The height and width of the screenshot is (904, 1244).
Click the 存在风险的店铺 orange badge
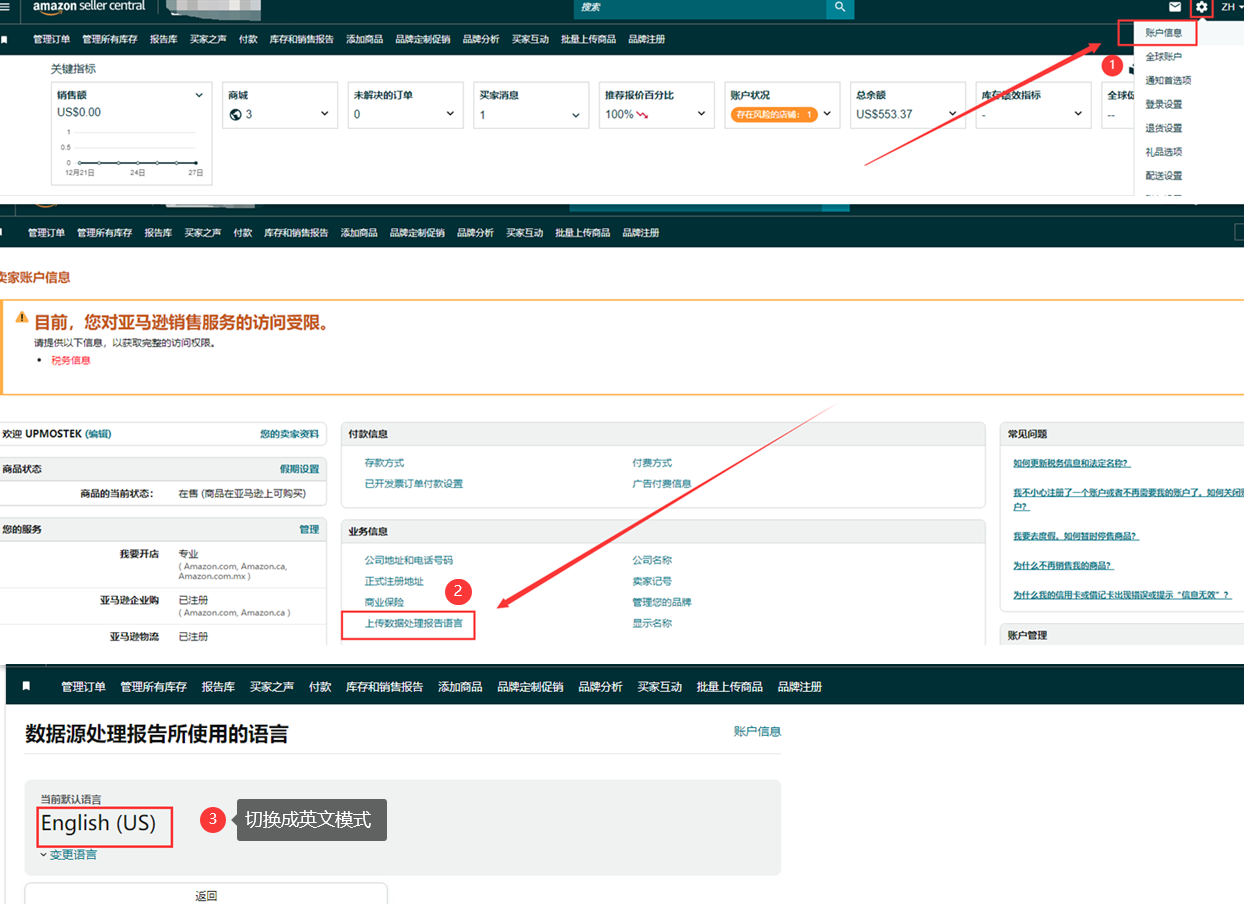(774, 115)
